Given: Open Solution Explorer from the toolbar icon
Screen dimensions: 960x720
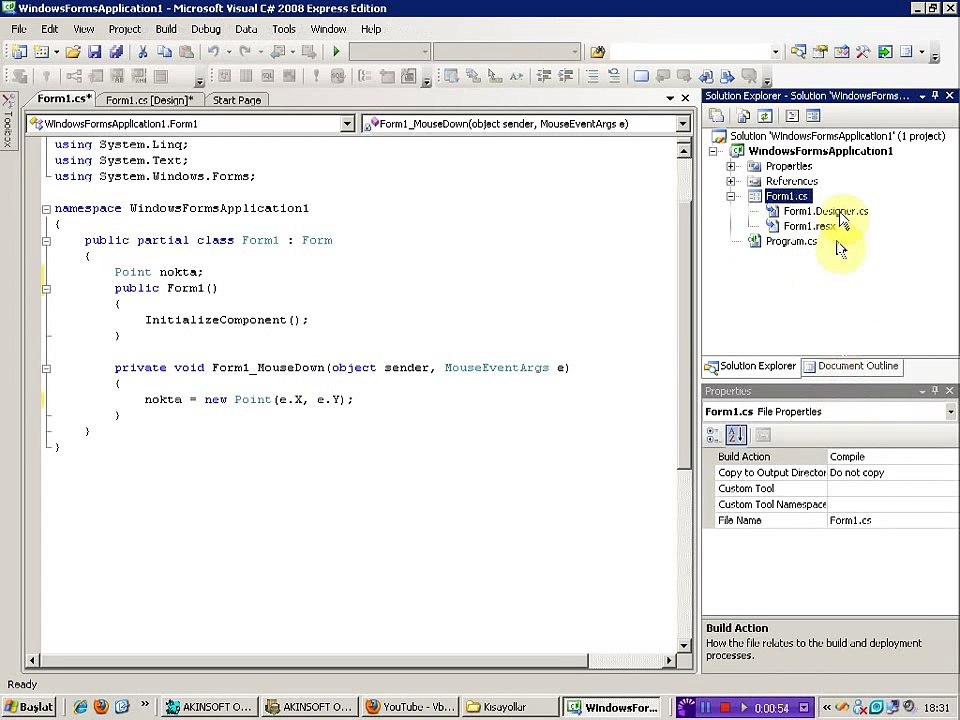Looking at the screenshot, I should point(798,52).
